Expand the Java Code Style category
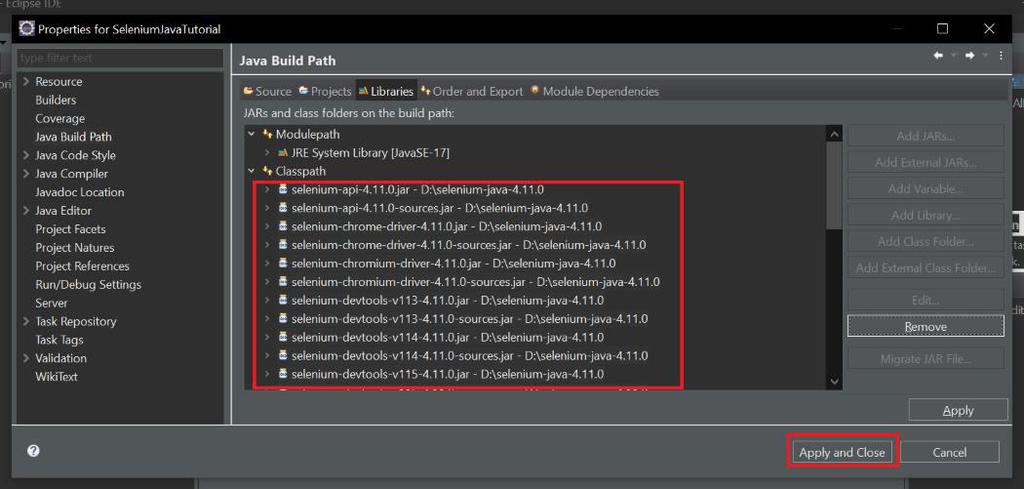This screenshot has height=489, width=1024. pyautogui.click(x=25, y=155)
